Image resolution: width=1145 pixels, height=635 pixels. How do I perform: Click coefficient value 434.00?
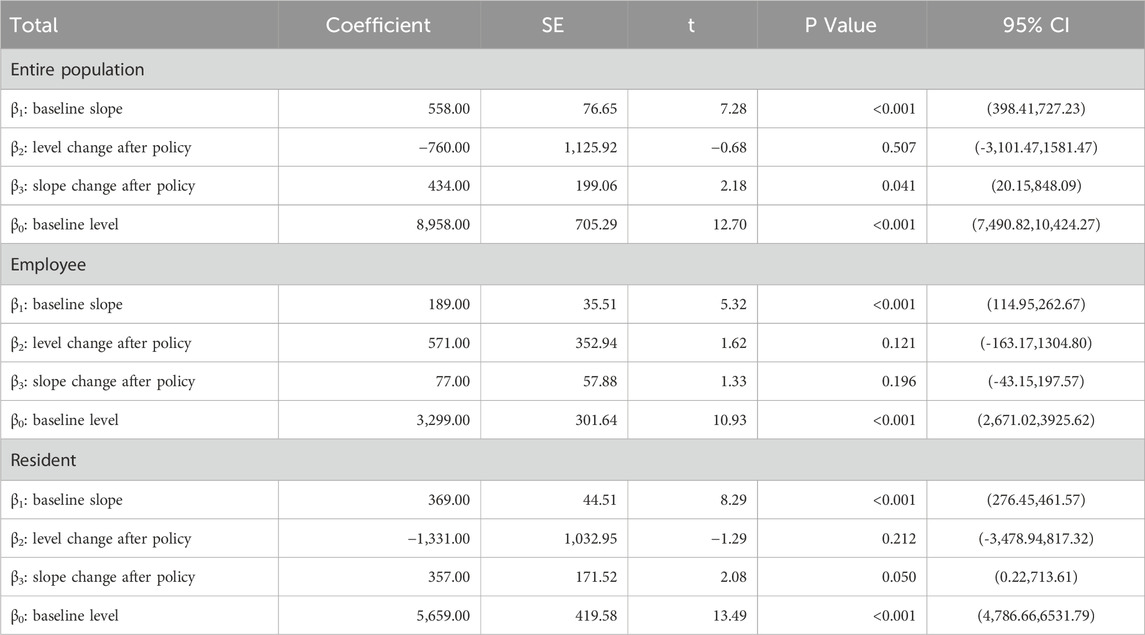coord(449,185)
